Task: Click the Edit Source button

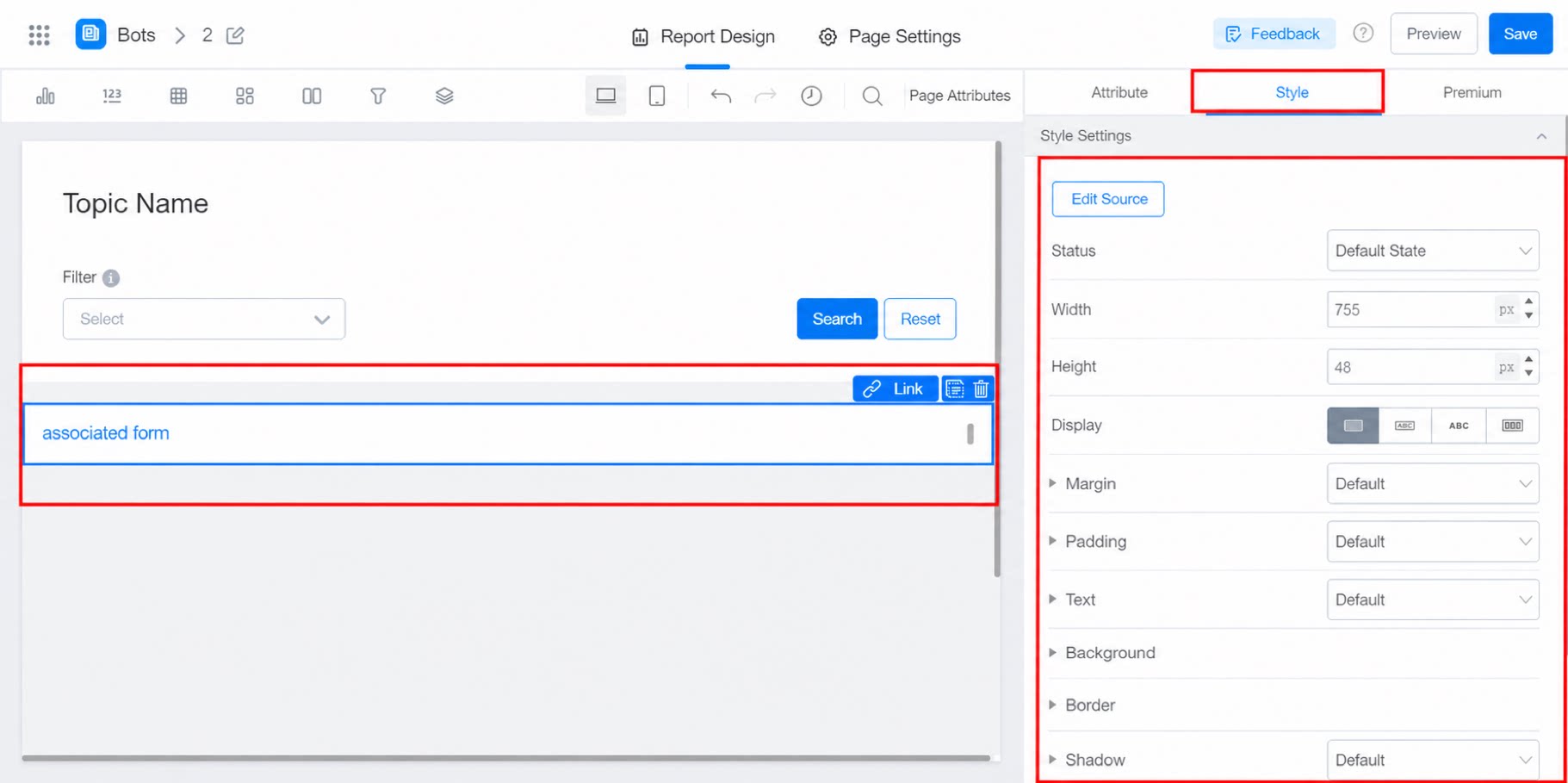Action: click(1108, 199)
